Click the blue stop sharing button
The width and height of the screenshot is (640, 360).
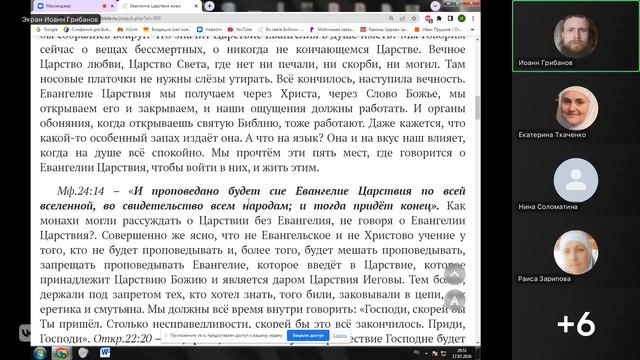[308, 336]
